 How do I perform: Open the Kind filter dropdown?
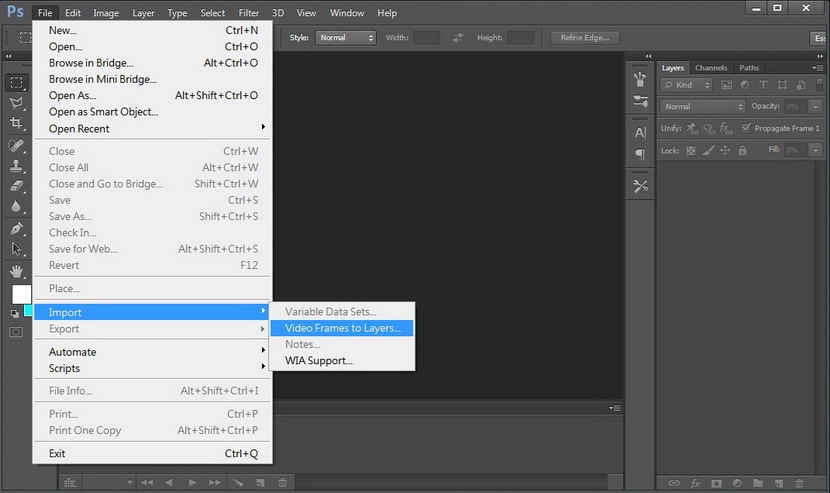click(687, 85)
